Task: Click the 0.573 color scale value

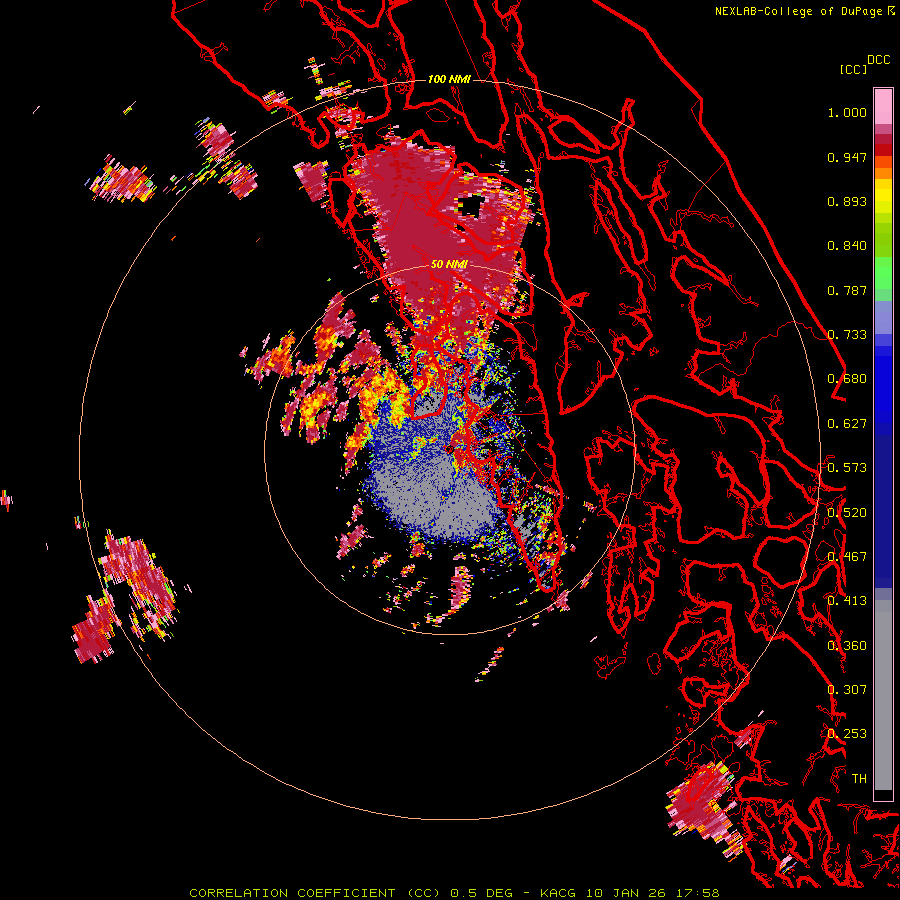Action: click(x=847, y=468)
